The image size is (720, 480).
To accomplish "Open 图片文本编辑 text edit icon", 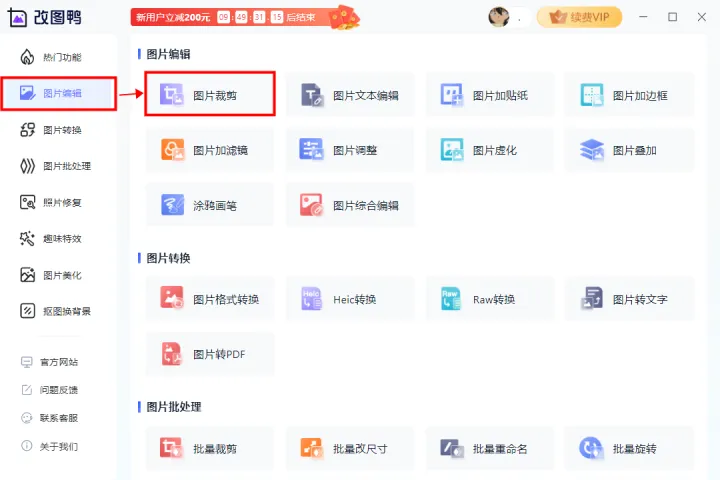I will point(312,95).
